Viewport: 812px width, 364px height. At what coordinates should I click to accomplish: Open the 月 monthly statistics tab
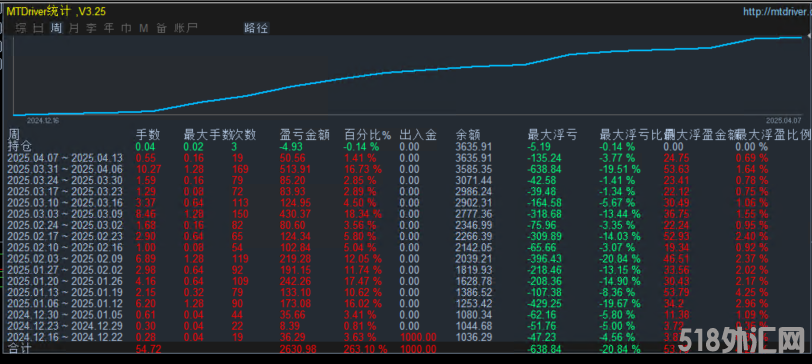pyautogui.click(x=74, y=28)
